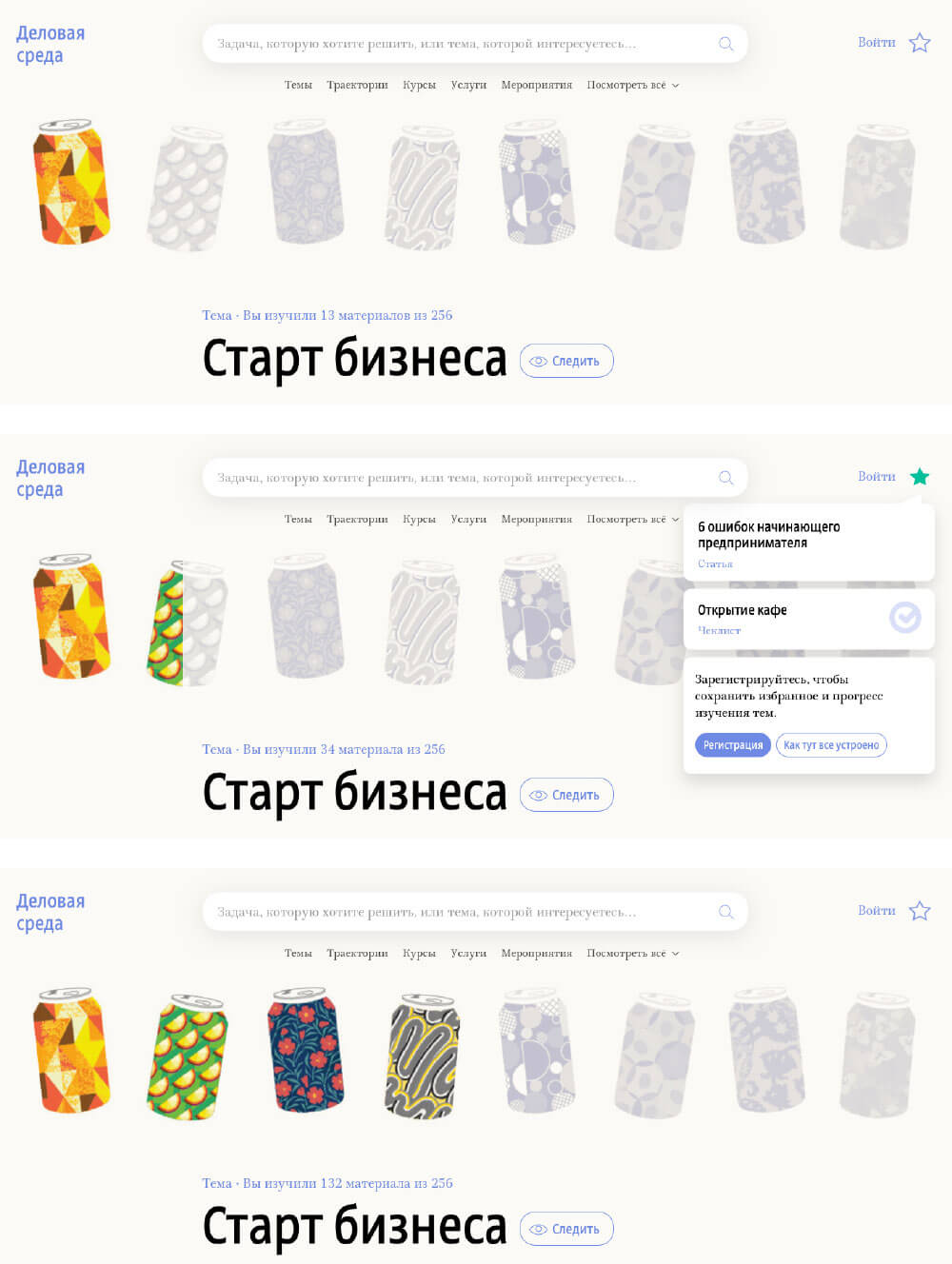
Task: Open the Деловая среда logo at top
Action: coord(50,44)
